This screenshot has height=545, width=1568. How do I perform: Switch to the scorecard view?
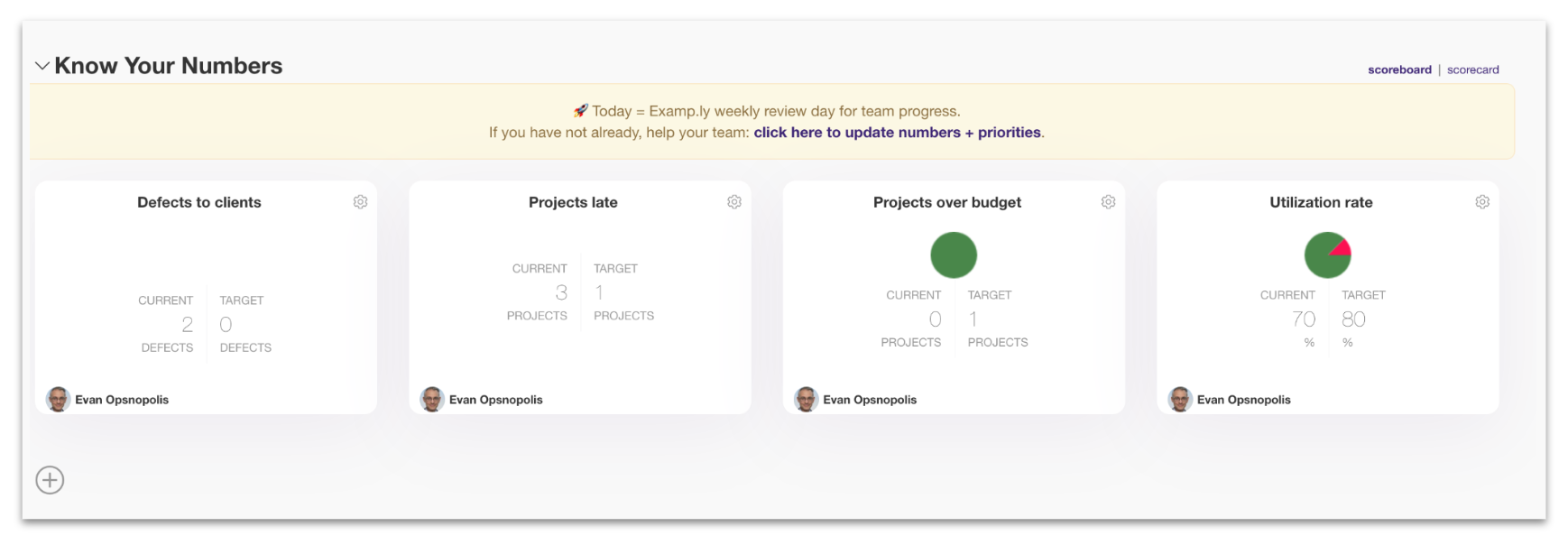(x=1472, y=69)
